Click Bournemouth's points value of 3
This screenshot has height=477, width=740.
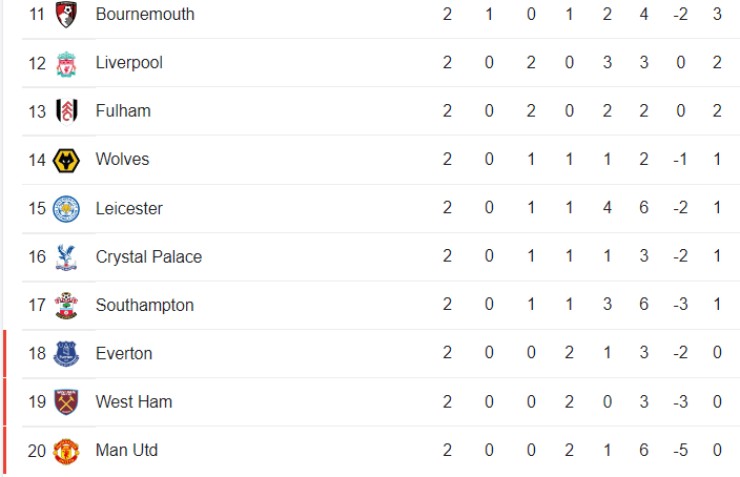click(x=717, y=14)
